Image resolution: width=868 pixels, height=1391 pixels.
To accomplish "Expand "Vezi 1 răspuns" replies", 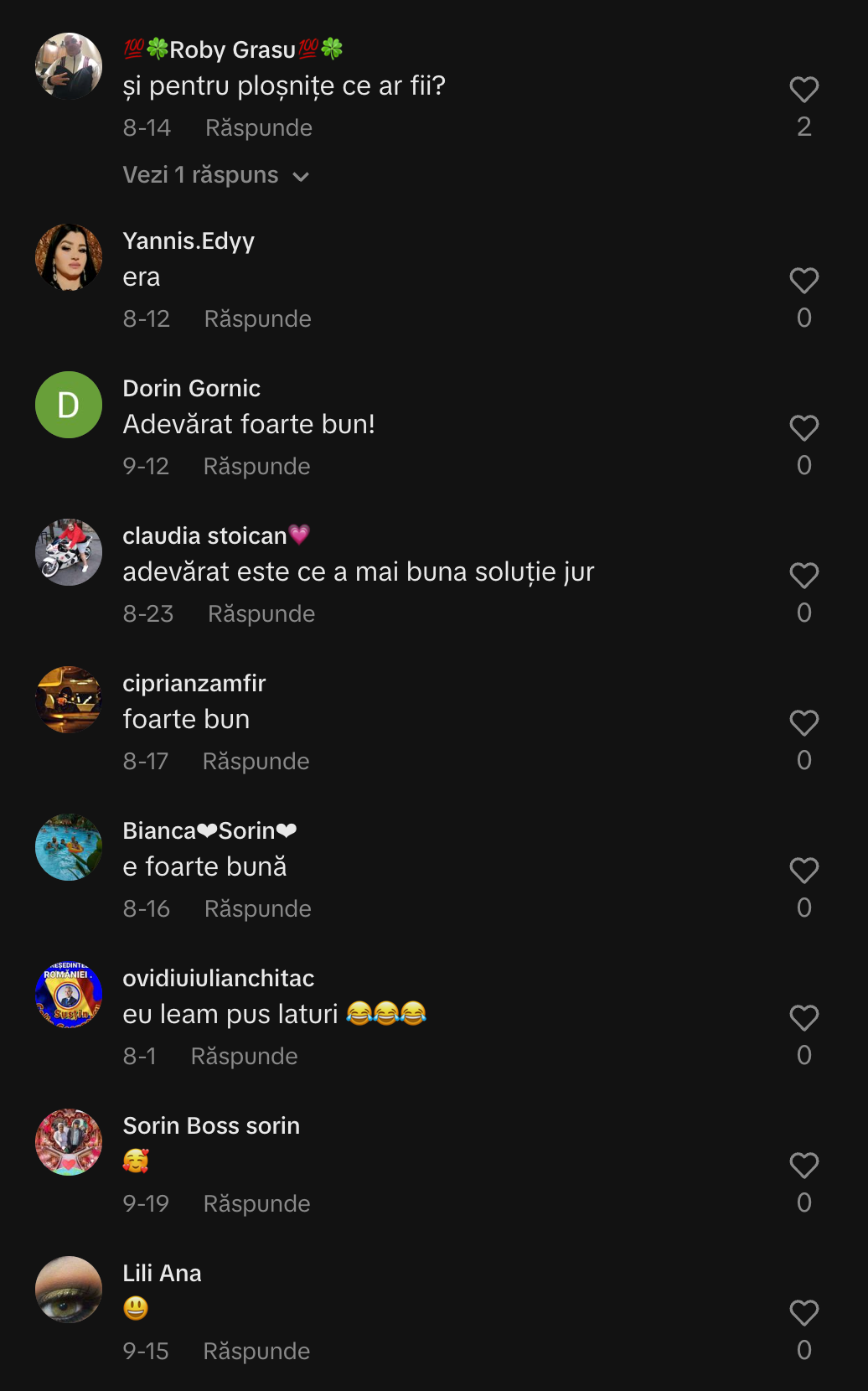I will 201,175.
